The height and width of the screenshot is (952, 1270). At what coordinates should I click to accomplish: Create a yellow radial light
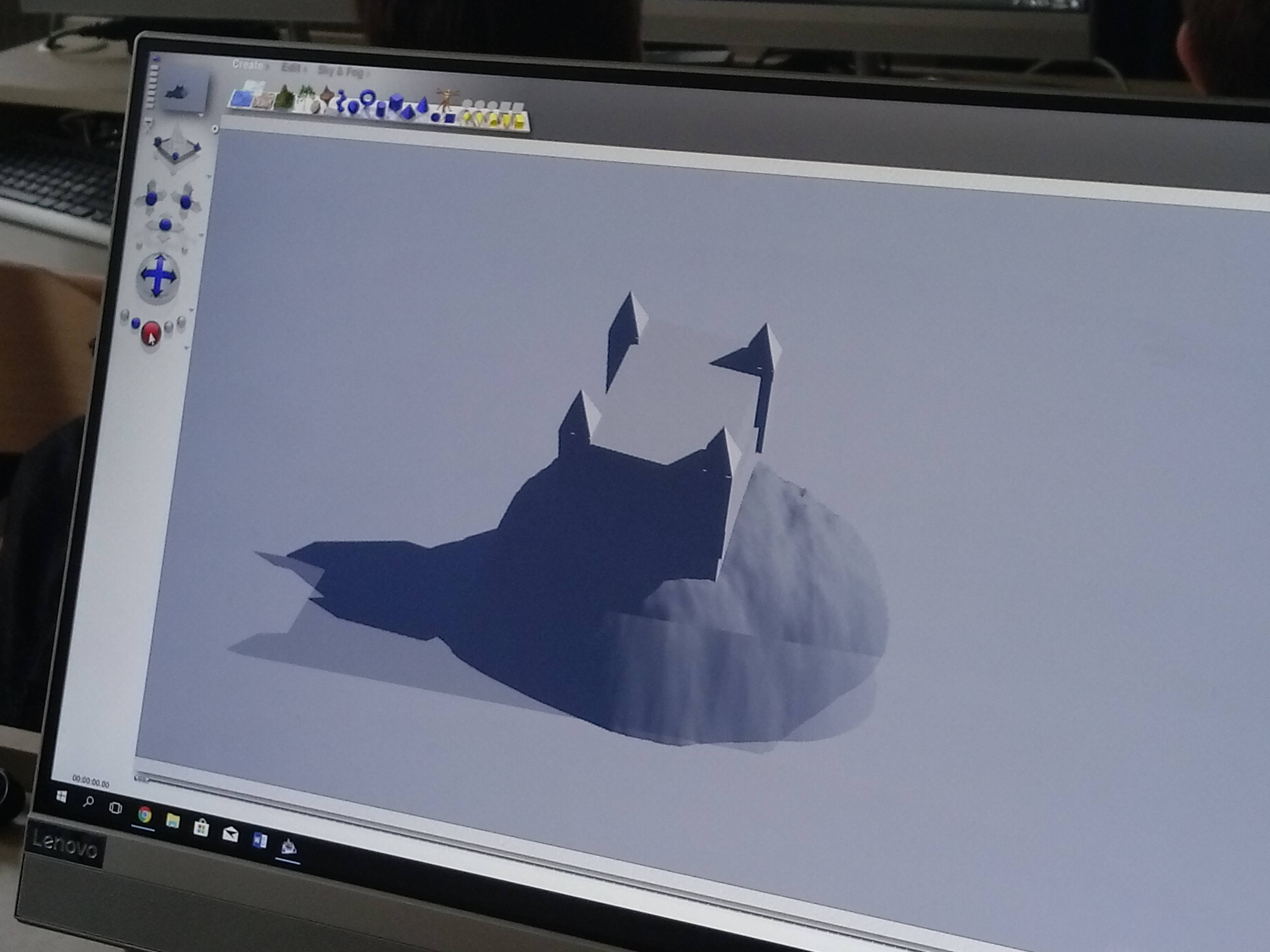[x=467, y=117]
